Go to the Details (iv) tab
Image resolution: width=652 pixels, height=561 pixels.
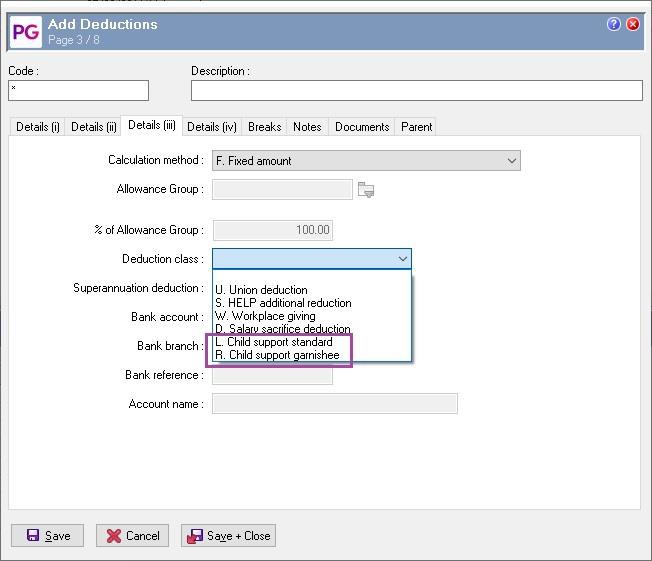tap(211, 127)
